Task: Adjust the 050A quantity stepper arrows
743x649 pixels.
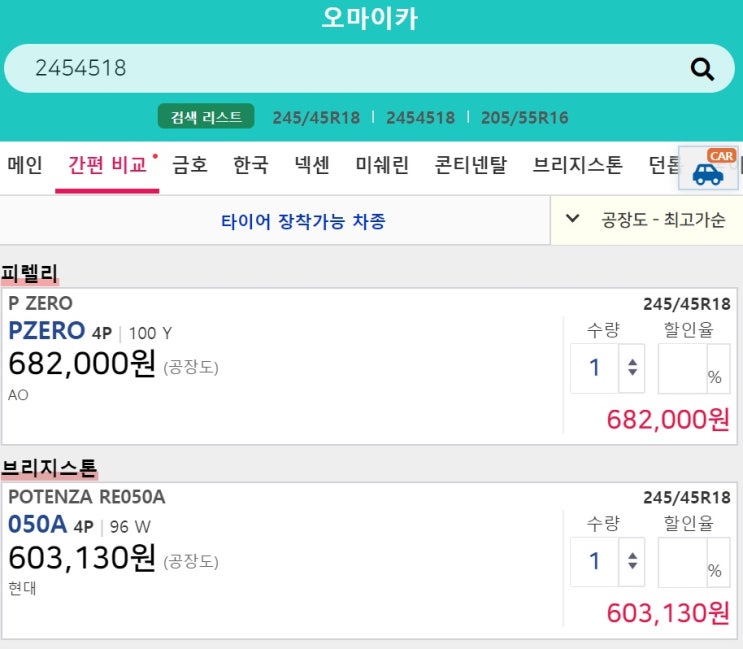Action: coord(632,562)
